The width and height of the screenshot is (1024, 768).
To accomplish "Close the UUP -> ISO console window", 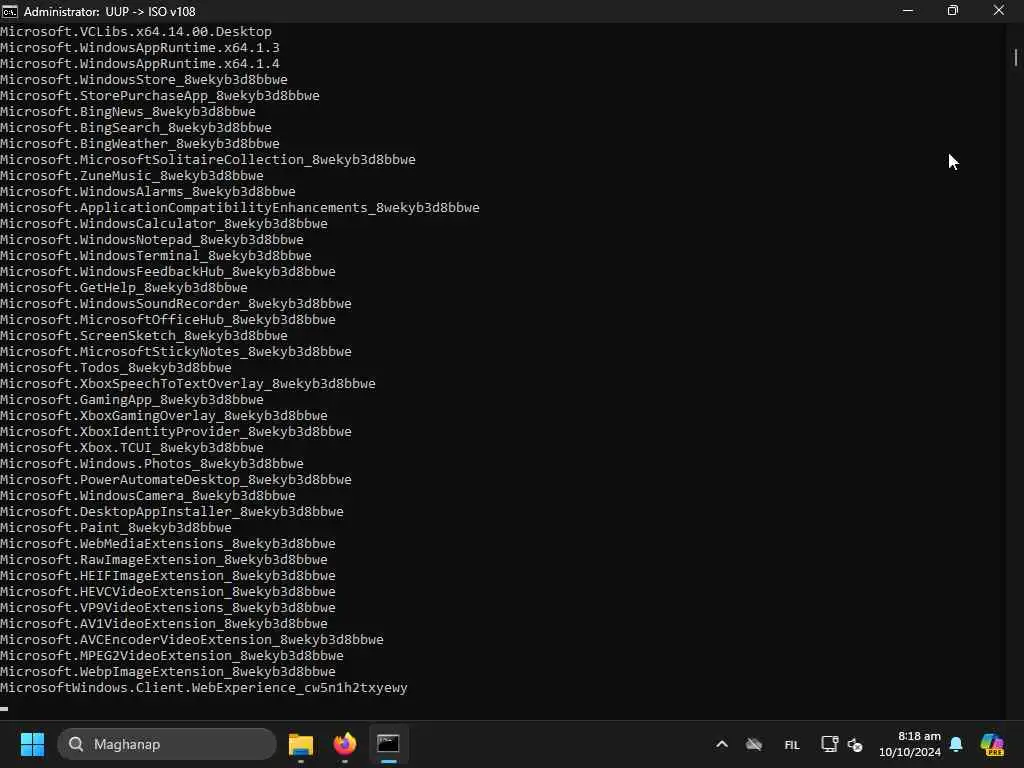I will point(999,11).
